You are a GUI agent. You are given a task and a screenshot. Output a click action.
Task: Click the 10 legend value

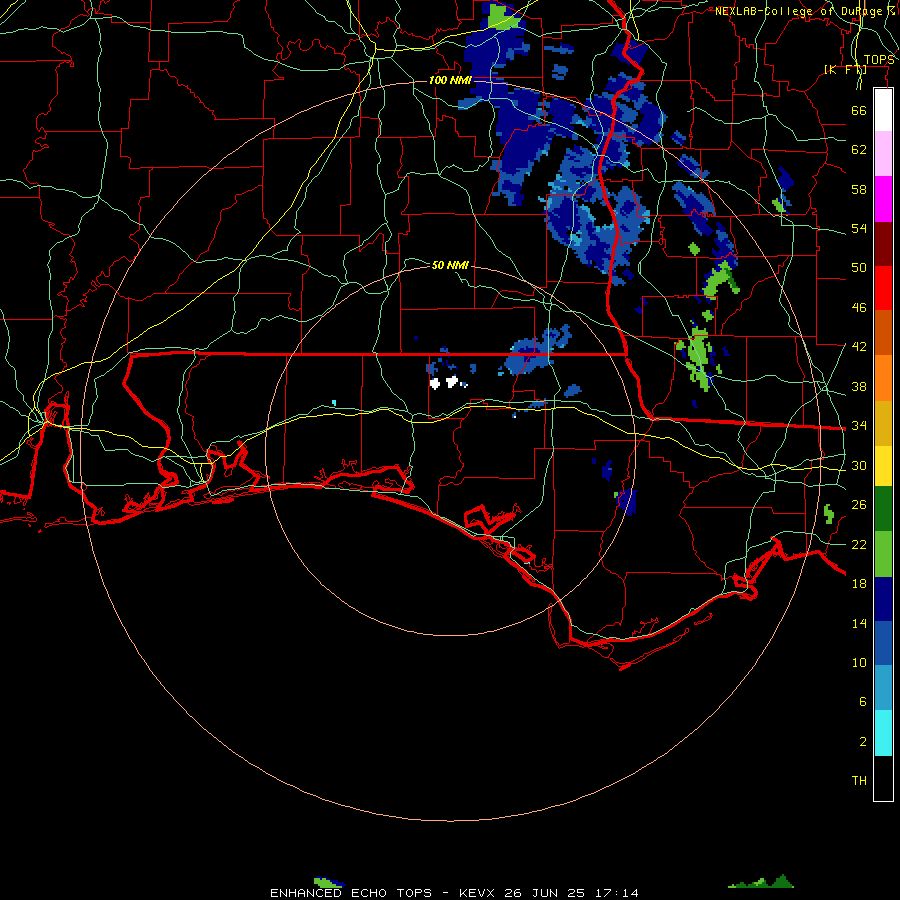click(859, 662)
